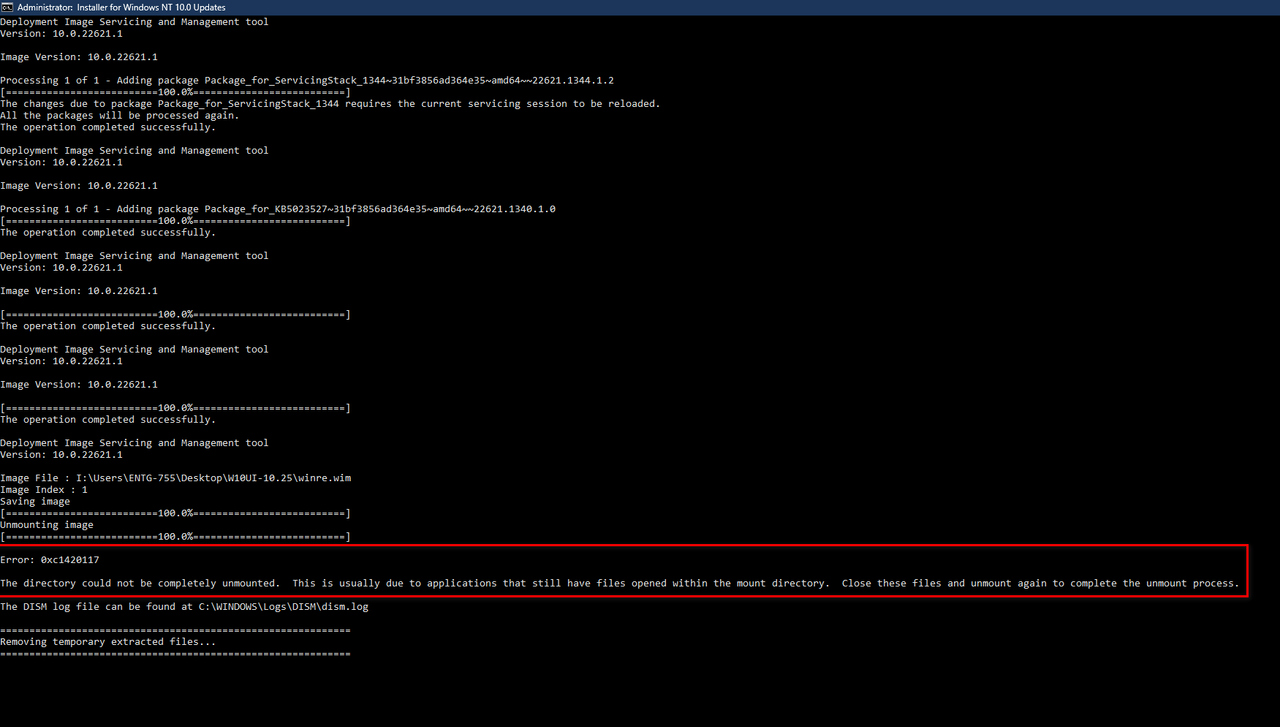Click the window title 'Administrator: Installer for Windows NT 10.0 Updates'
Image resolution: width=1280 pixels, height=727 pixels.
tap(121, 7)
